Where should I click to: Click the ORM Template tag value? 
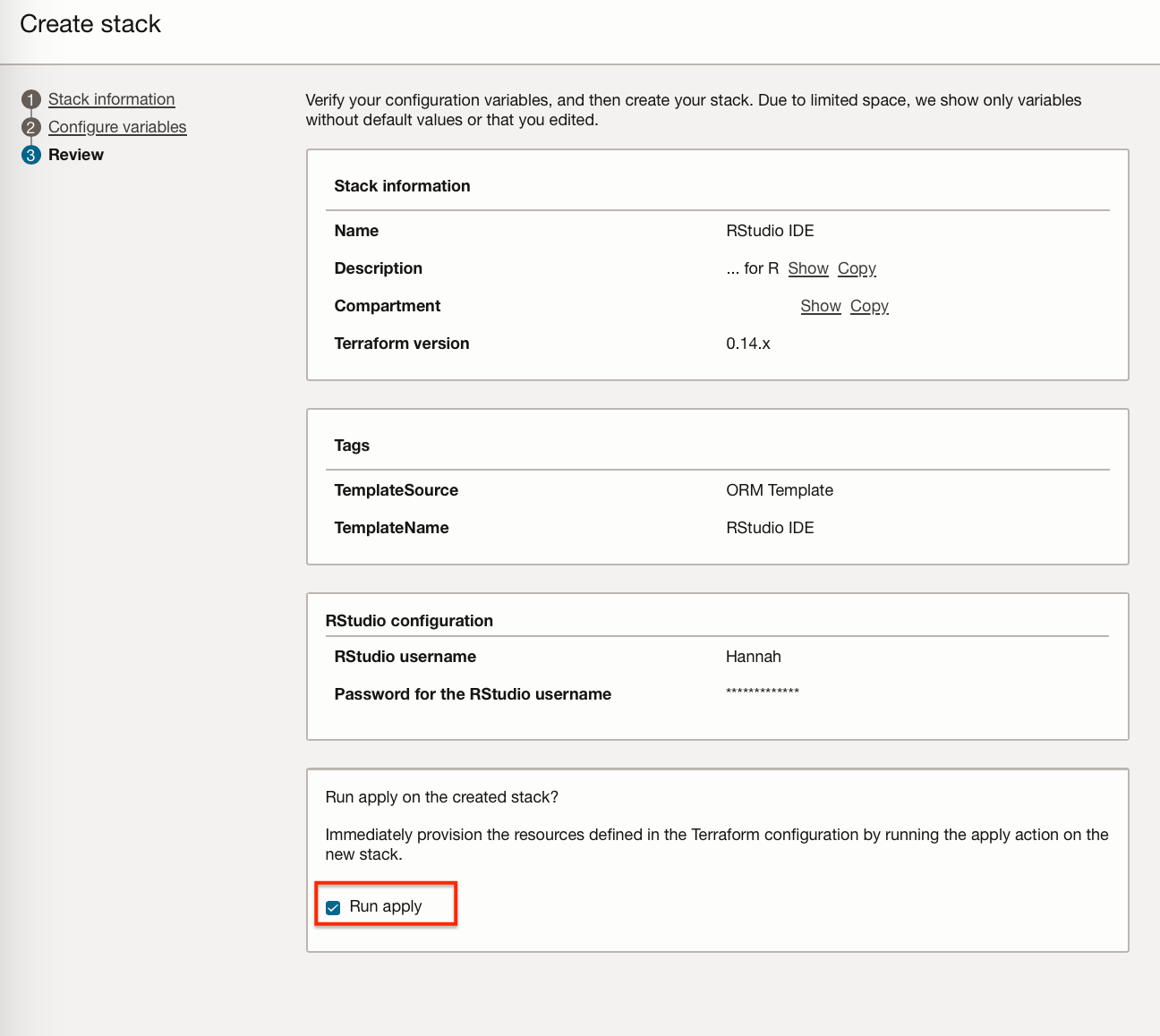(x=780, y=490)
